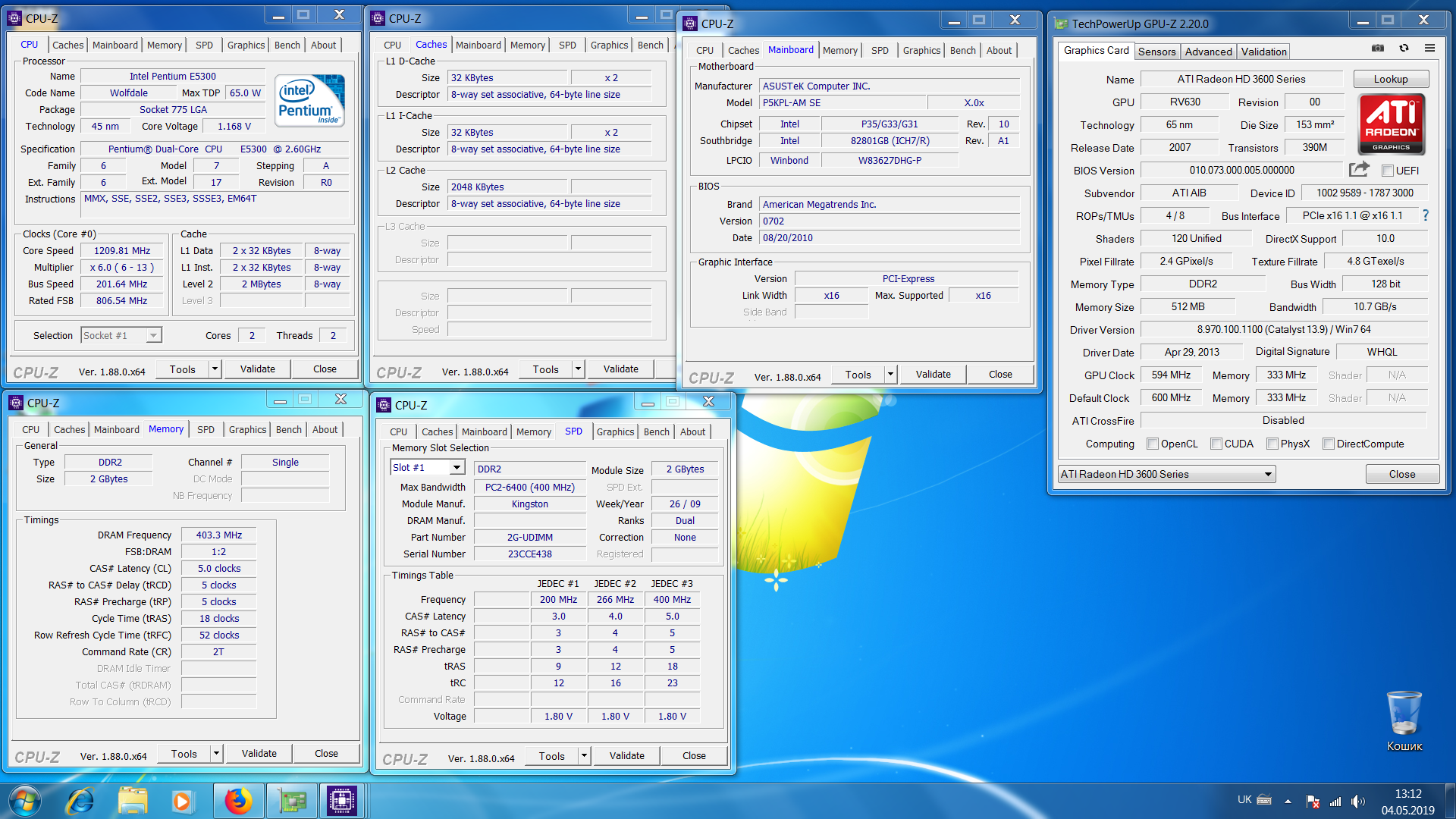Open the Graphics tab in the SPD window
This screenshot has height=819, width=1456.
tap(615, 431)
